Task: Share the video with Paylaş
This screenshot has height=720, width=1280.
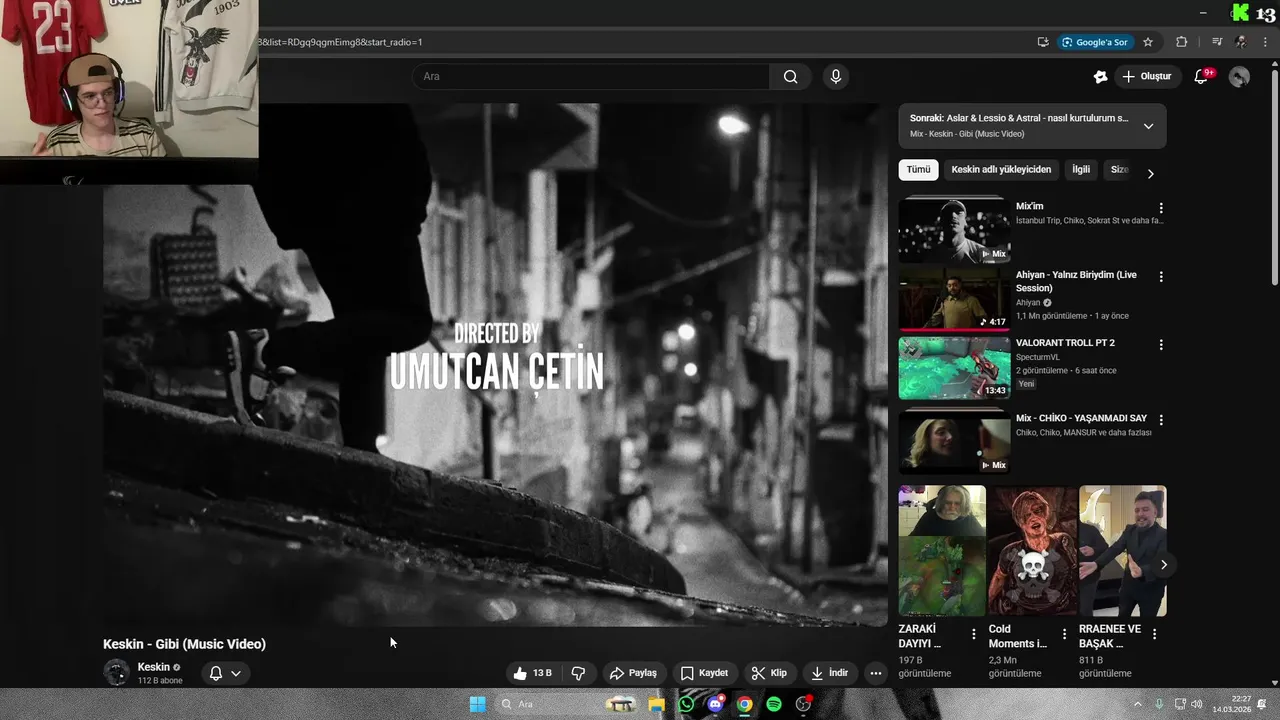Action: (x=633, y=673)
